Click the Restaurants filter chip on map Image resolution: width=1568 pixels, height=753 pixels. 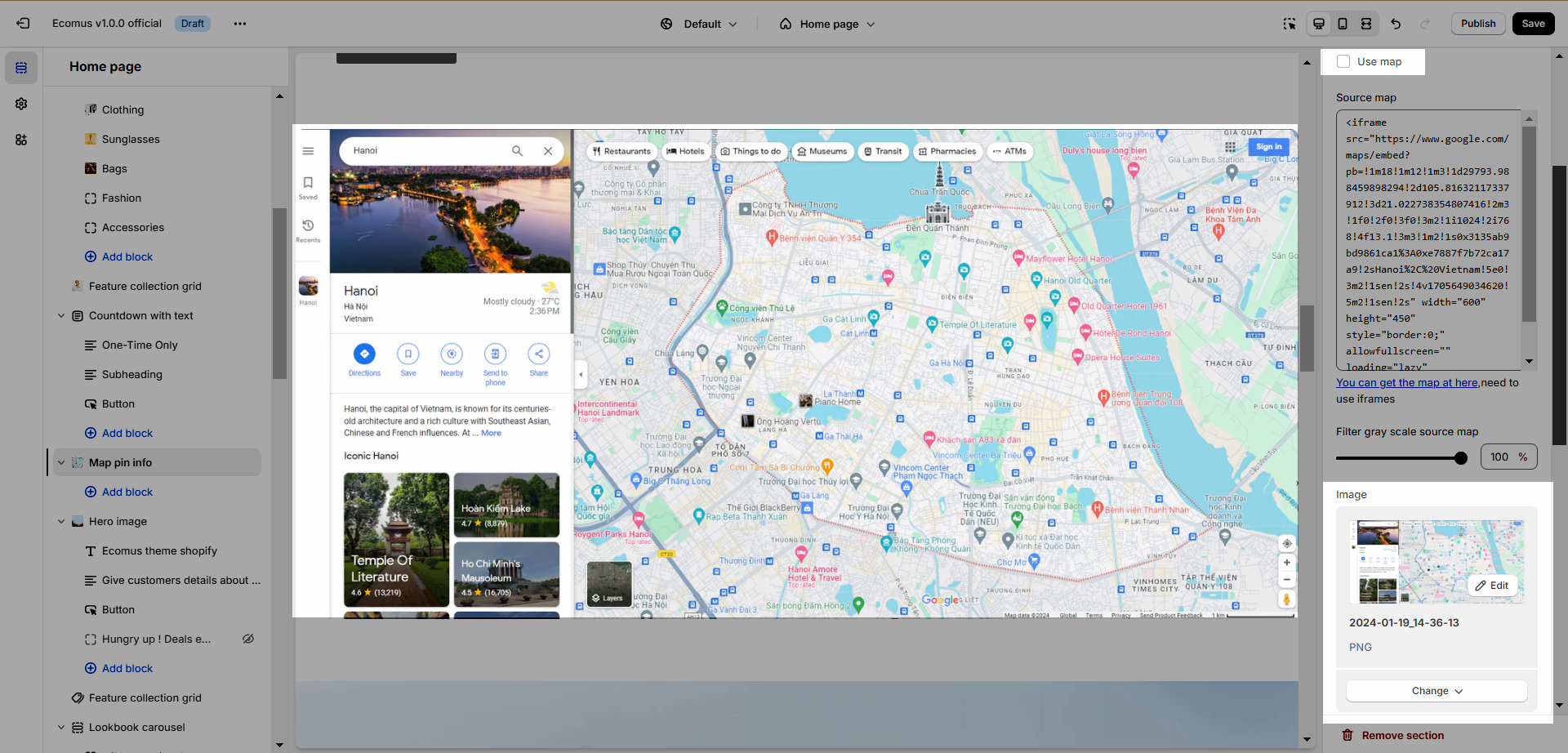[x=621, y=151]
